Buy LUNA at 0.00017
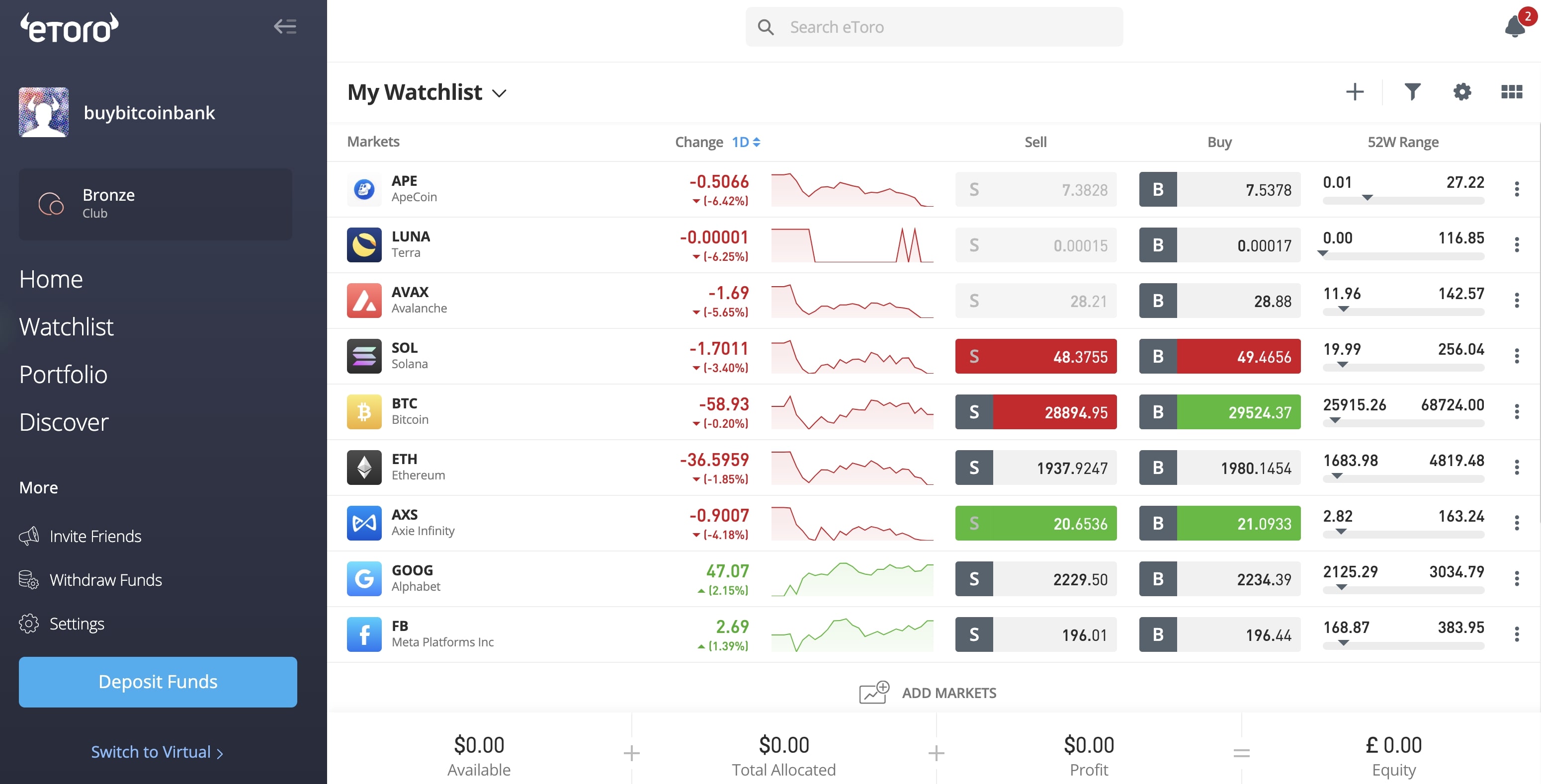Image resolution: width=1541 pixels, height=784 pixels. pyautogui.click(x=1219, y=245)
